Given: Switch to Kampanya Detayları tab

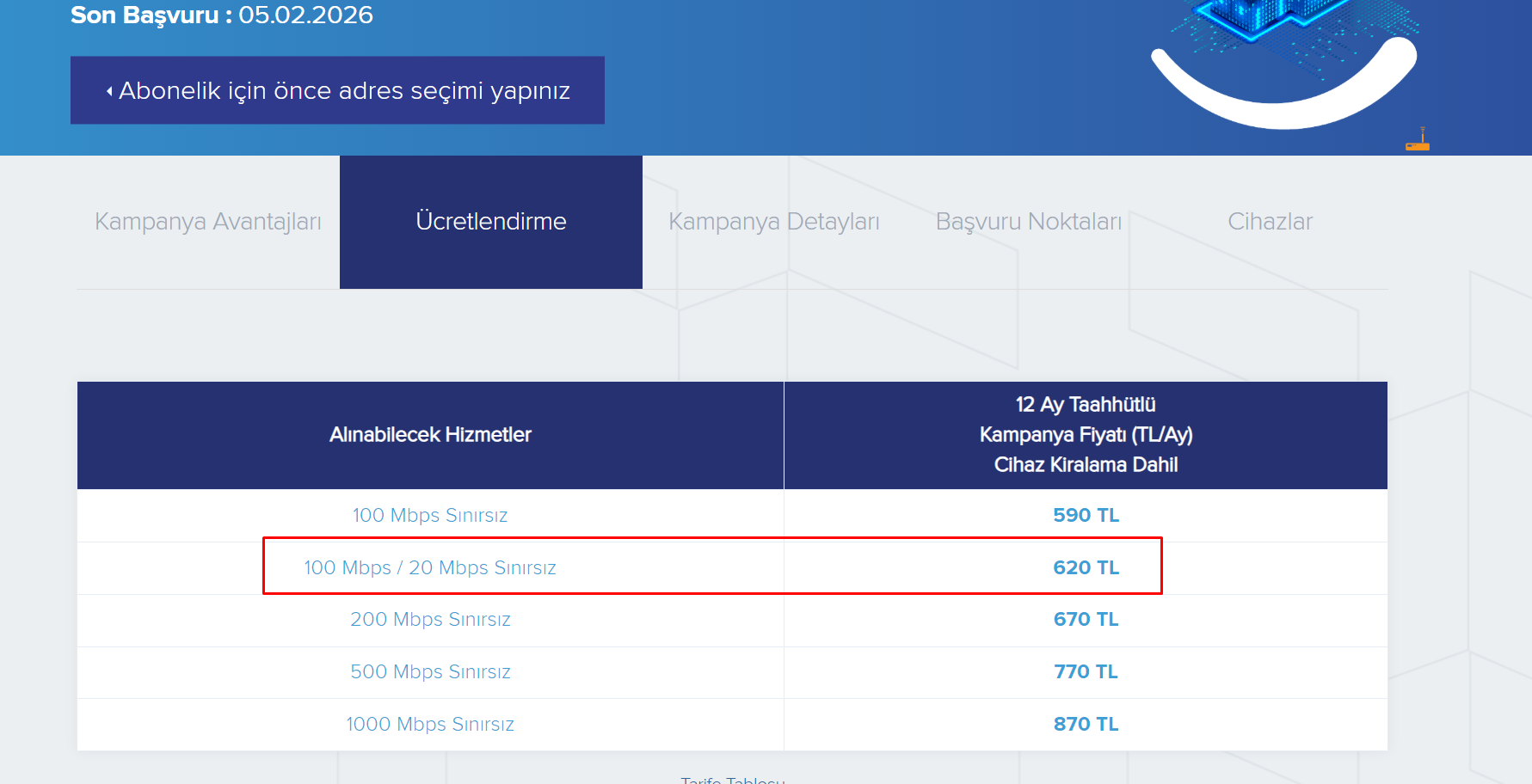Looking at the screenshot, I should click(774, 222).
